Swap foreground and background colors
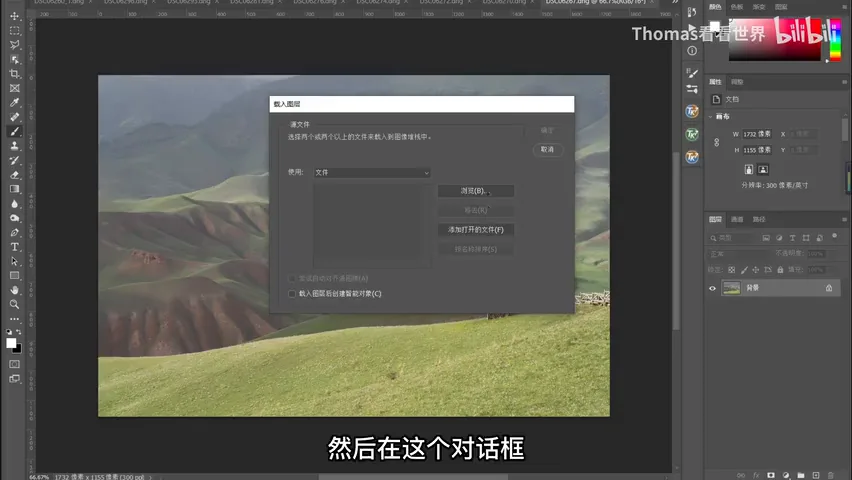This screenshot has width=852, height=480. [x=19, y=332]
